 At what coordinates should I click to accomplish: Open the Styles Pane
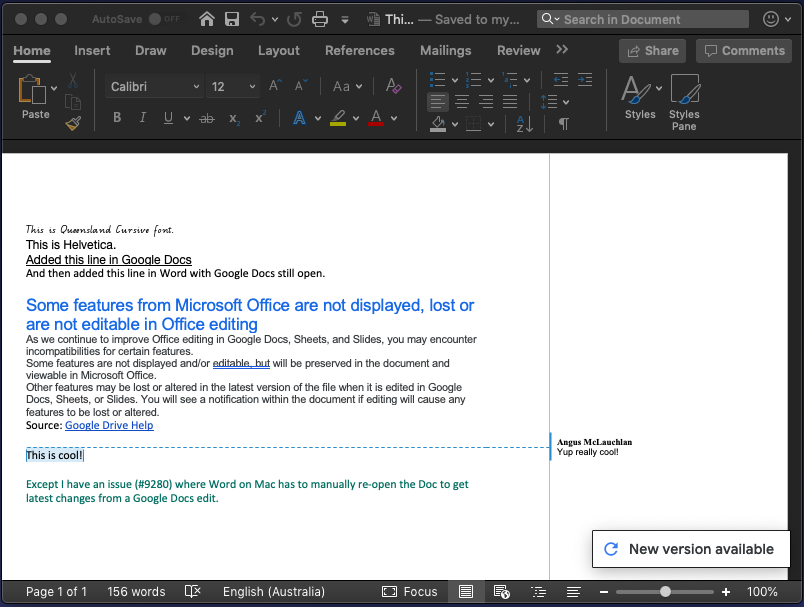685,103
